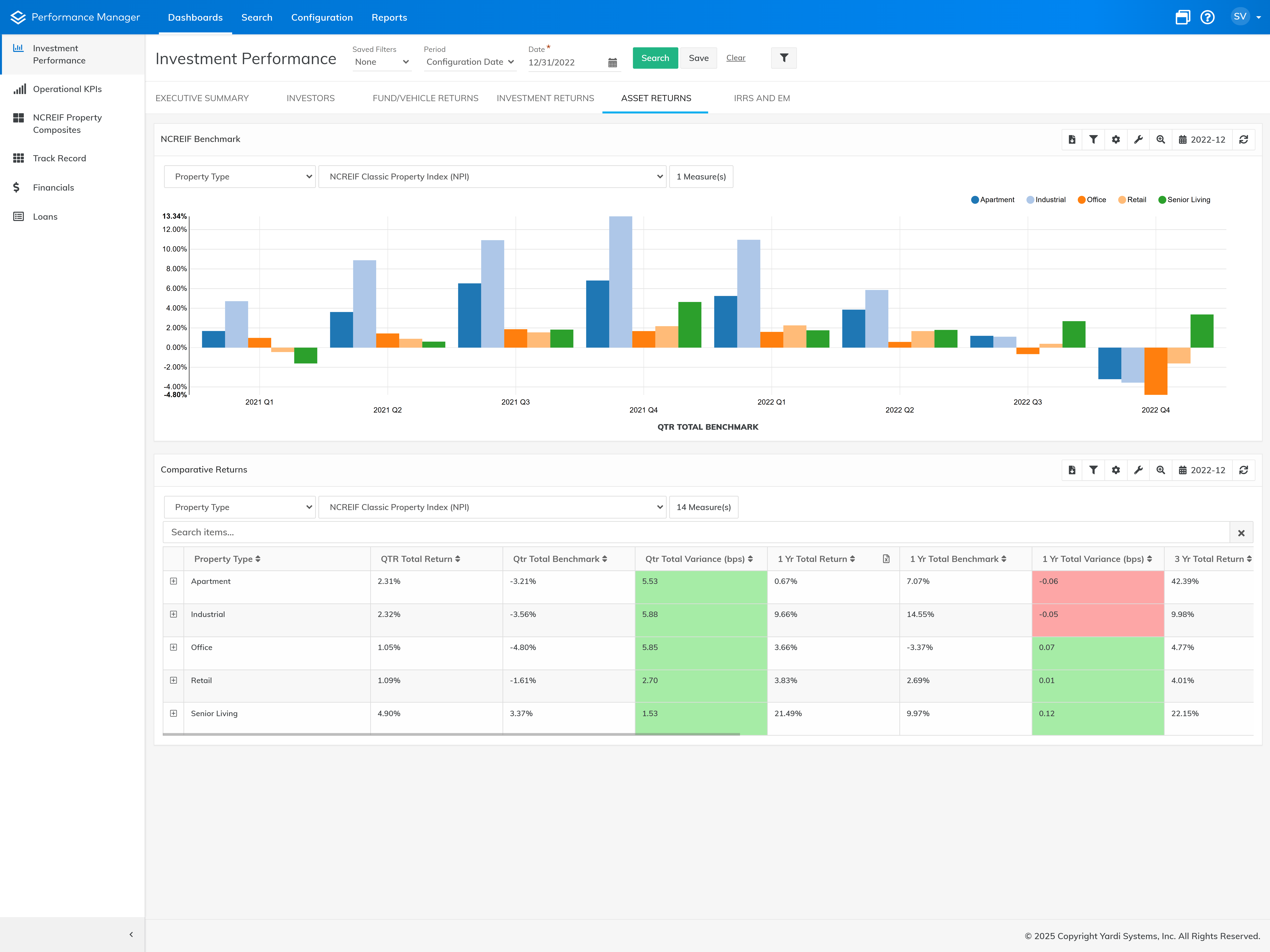Open filter for Comparative Returns panel

pos(1093,470)
